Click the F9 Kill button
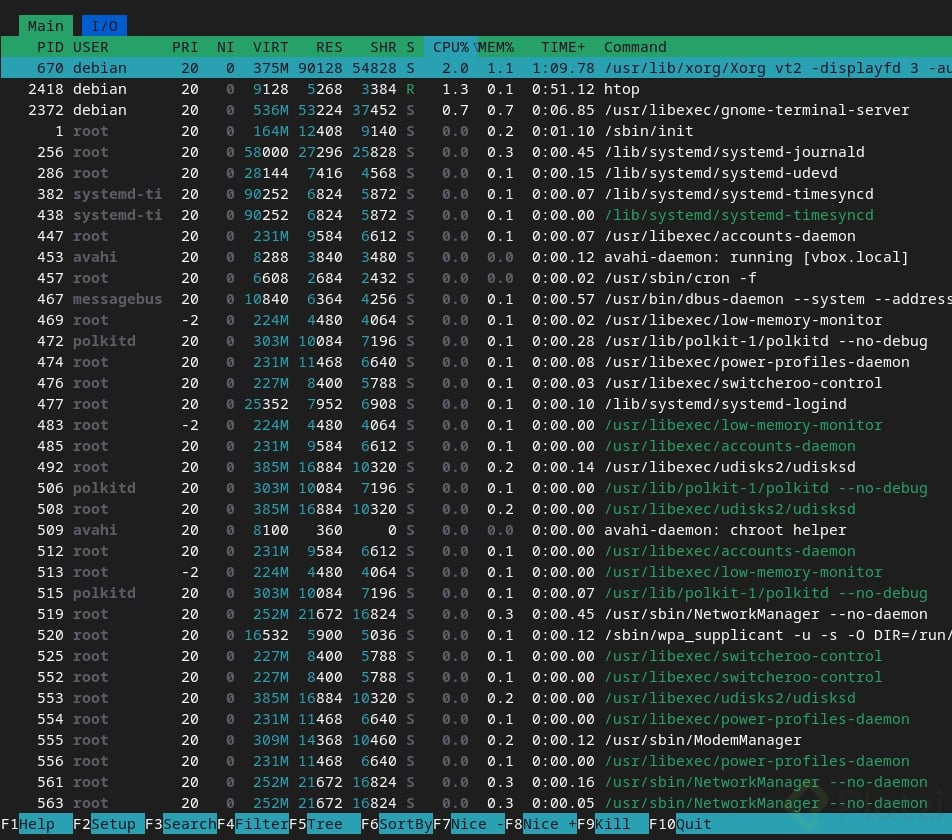Screen dimensions: 952x840 click(x=613, y=824)
